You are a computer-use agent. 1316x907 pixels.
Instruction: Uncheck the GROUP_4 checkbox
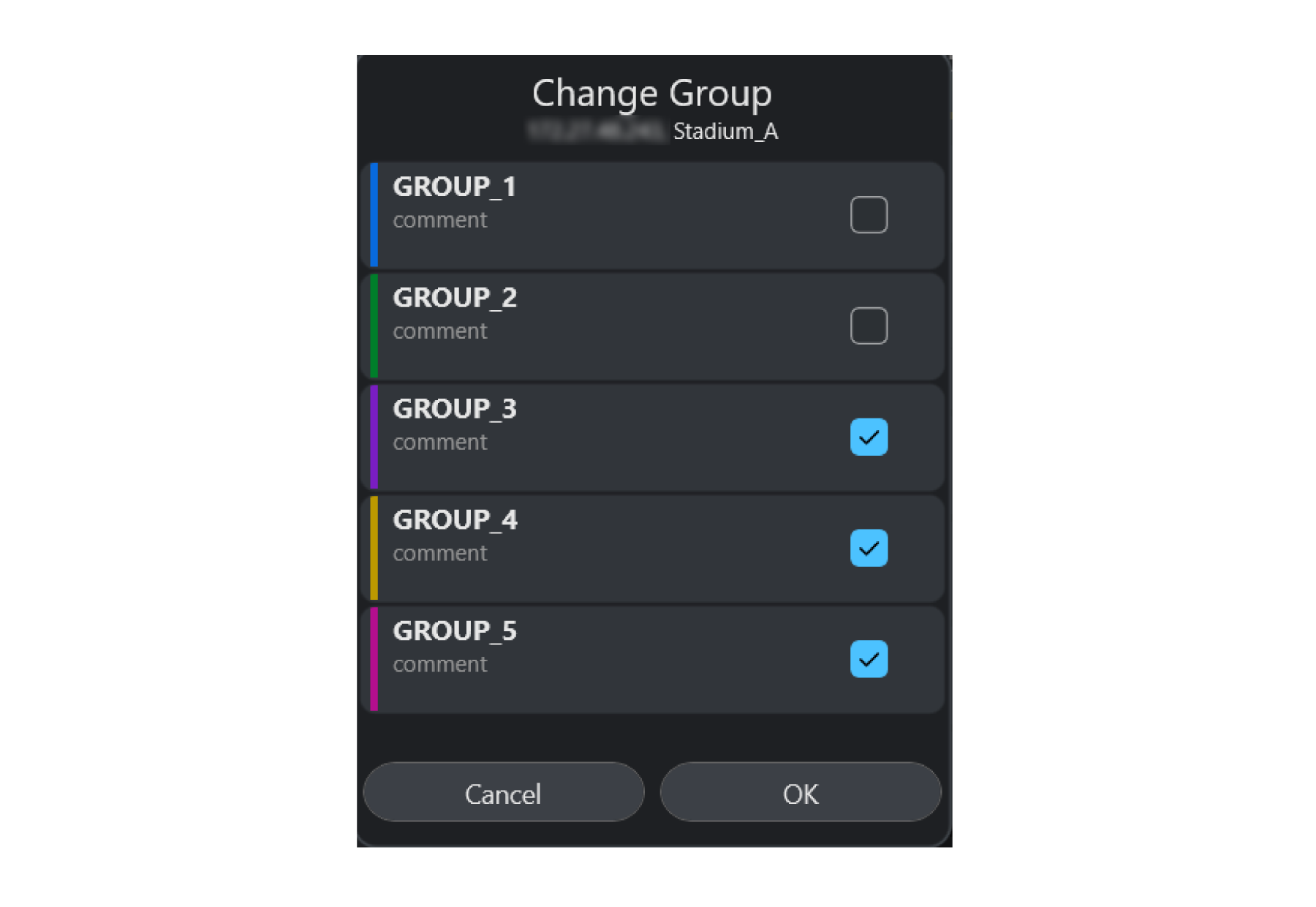pyautogui.click(x=869, y=548)
